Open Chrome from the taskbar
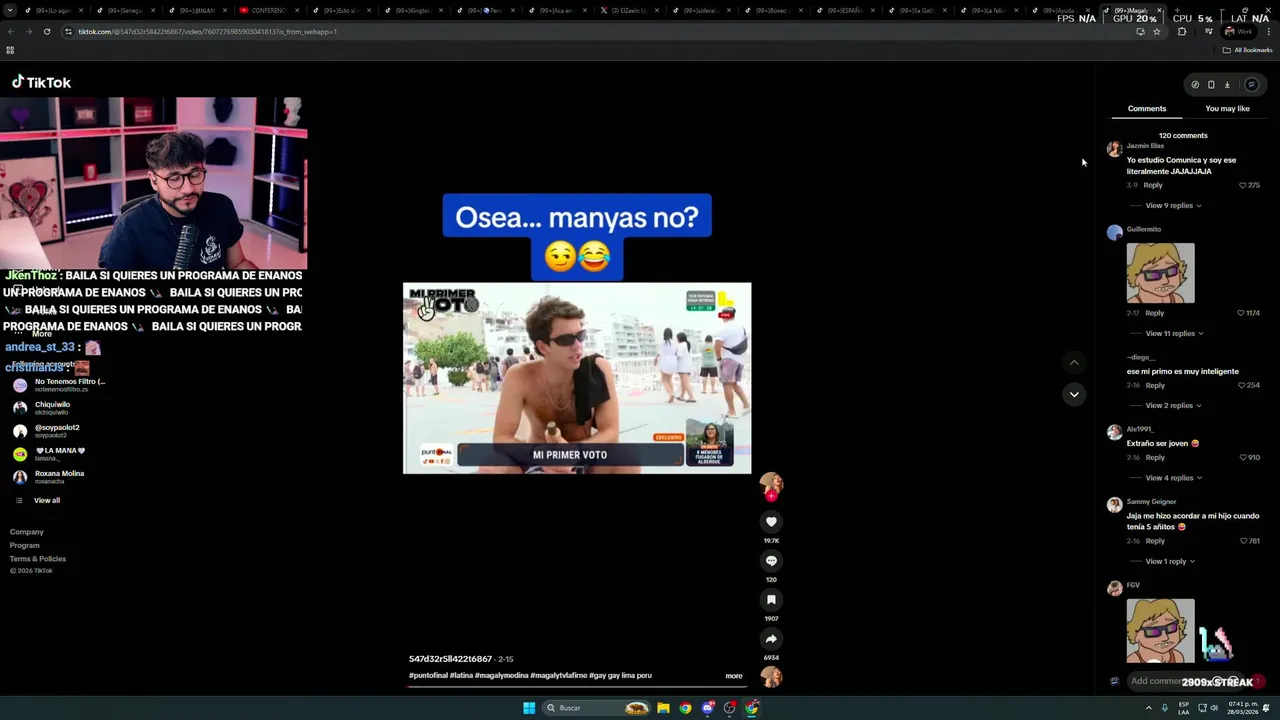The image size is (1280, 720). (685, 708)
